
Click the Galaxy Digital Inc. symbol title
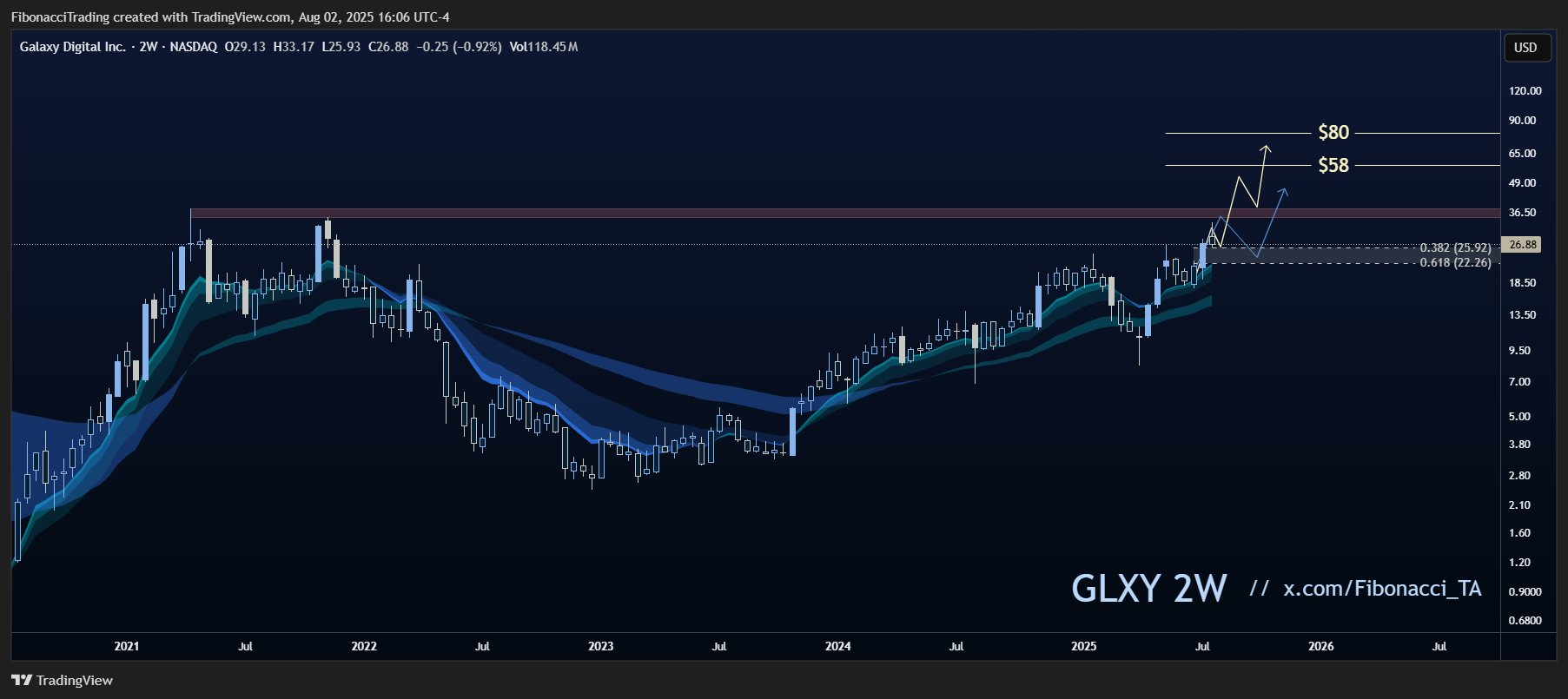pos(73,47)
